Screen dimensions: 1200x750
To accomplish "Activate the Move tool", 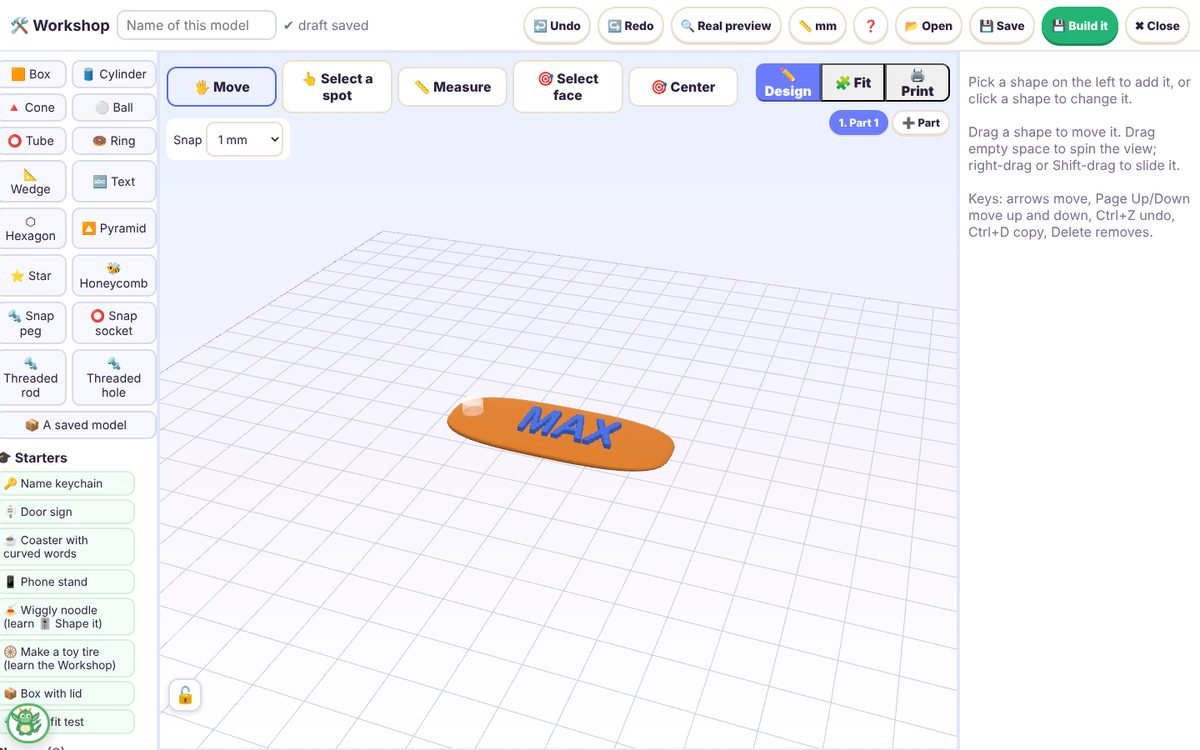I will pos(222,87).
